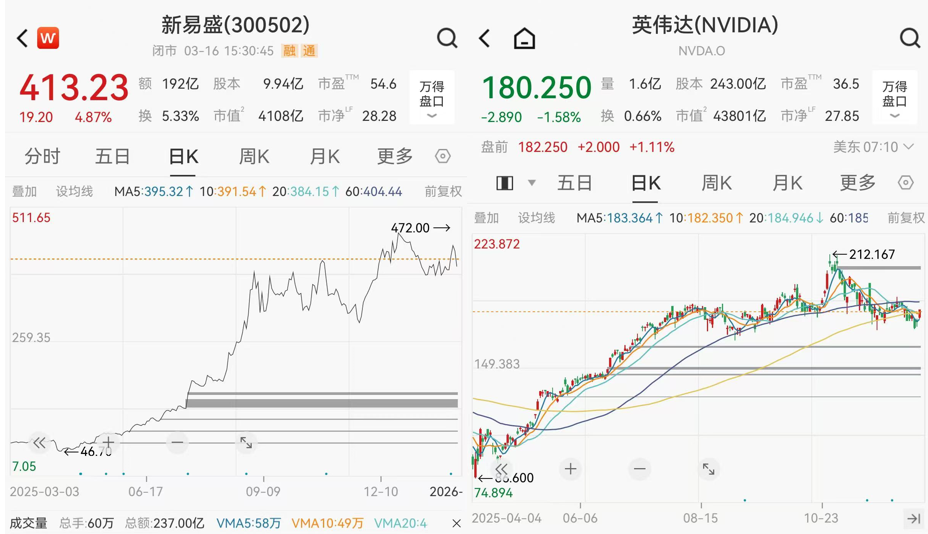
Task: Switch the NVIDIA chart style icon
Action: click(505, 183)
